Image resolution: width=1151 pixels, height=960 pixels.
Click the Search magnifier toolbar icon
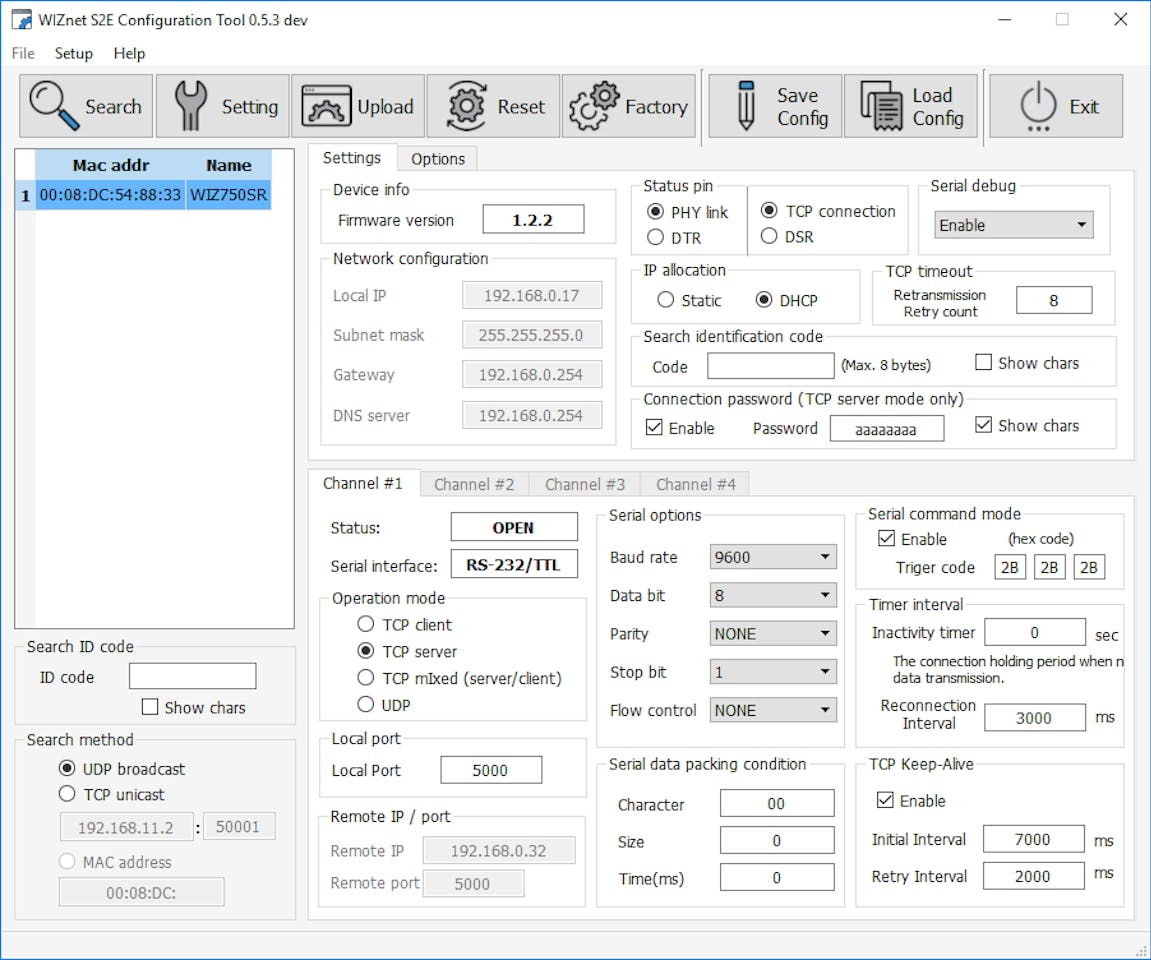54,106
